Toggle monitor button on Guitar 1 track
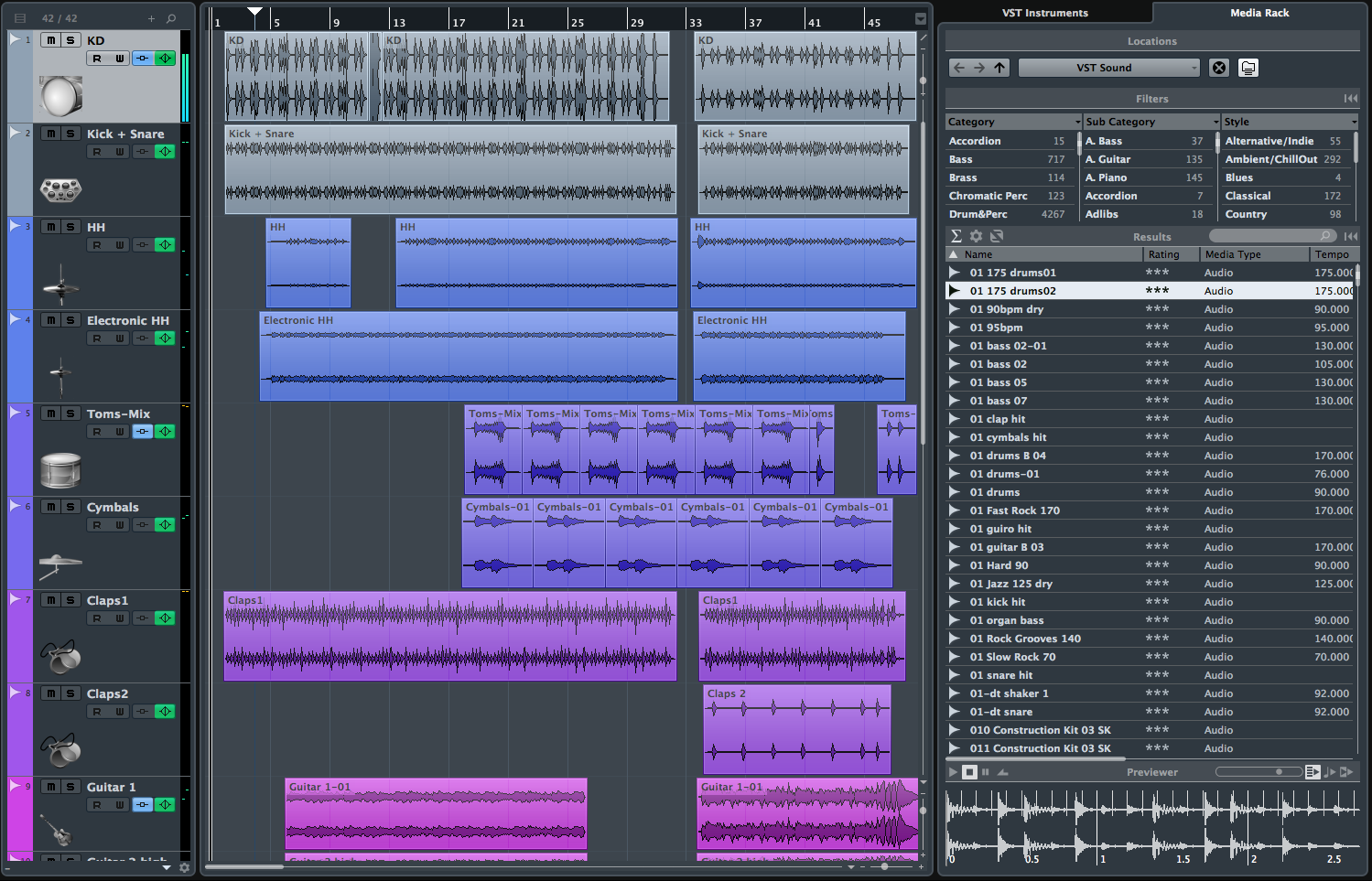Image resolution: width=1372 pixels, height=881 pixels. 142,805
